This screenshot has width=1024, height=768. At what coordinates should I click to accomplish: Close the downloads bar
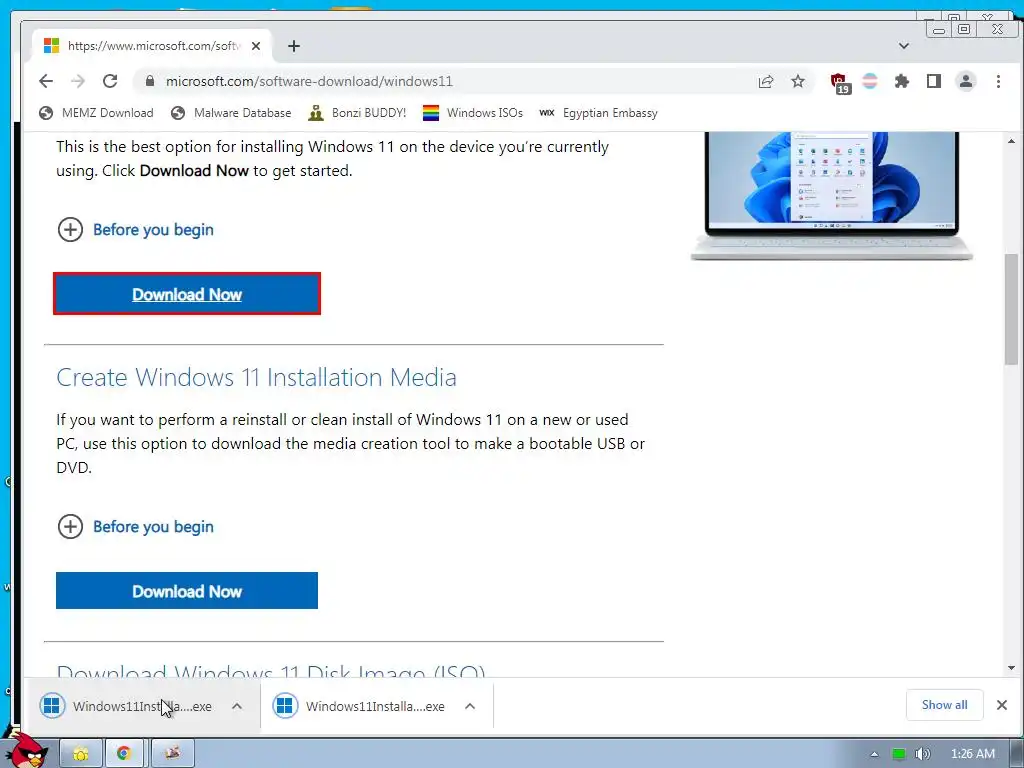pos(1002,705)
